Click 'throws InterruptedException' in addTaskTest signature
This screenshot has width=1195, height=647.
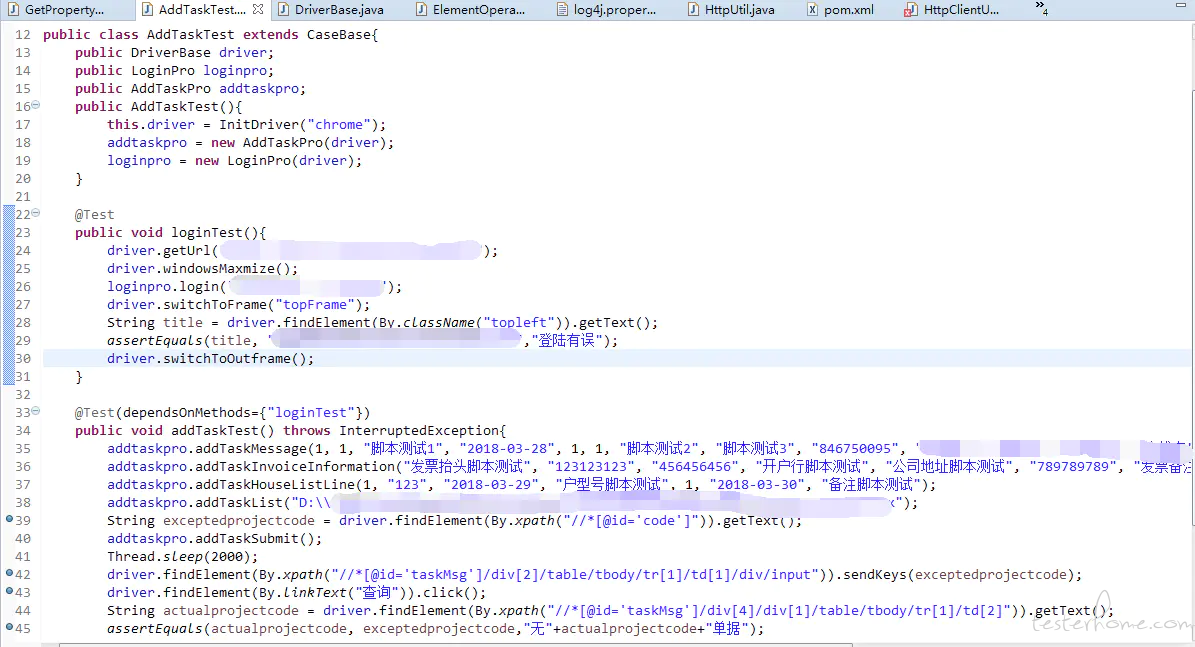[394, 431]
